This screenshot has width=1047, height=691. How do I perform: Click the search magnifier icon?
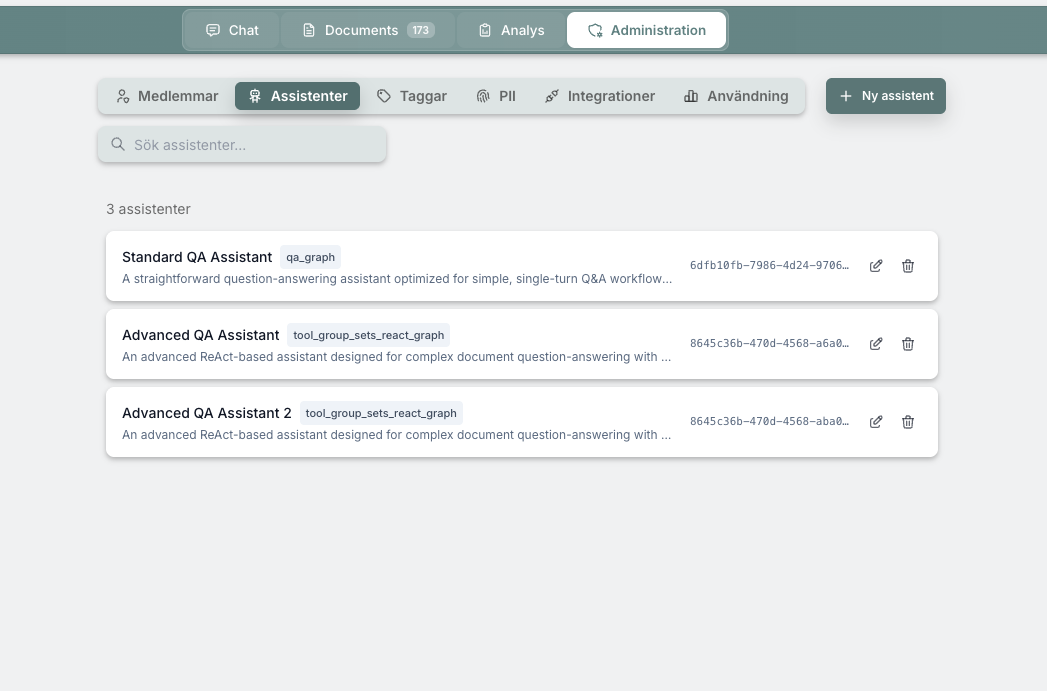coord(118,144)
